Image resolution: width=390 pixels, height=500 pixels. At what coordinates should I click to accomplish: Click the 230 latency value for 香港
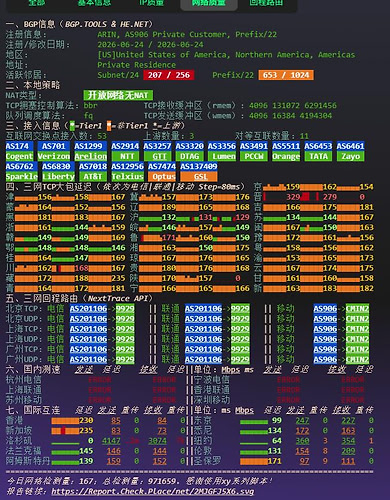[x=86, y=420]
